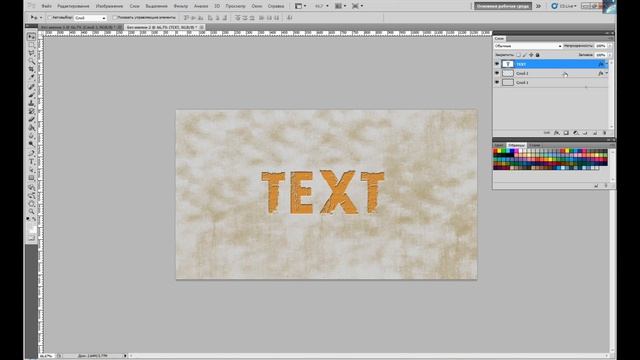Click the link layers icon in Layers panel
The image size is (640, 360).
coord(547,133)
